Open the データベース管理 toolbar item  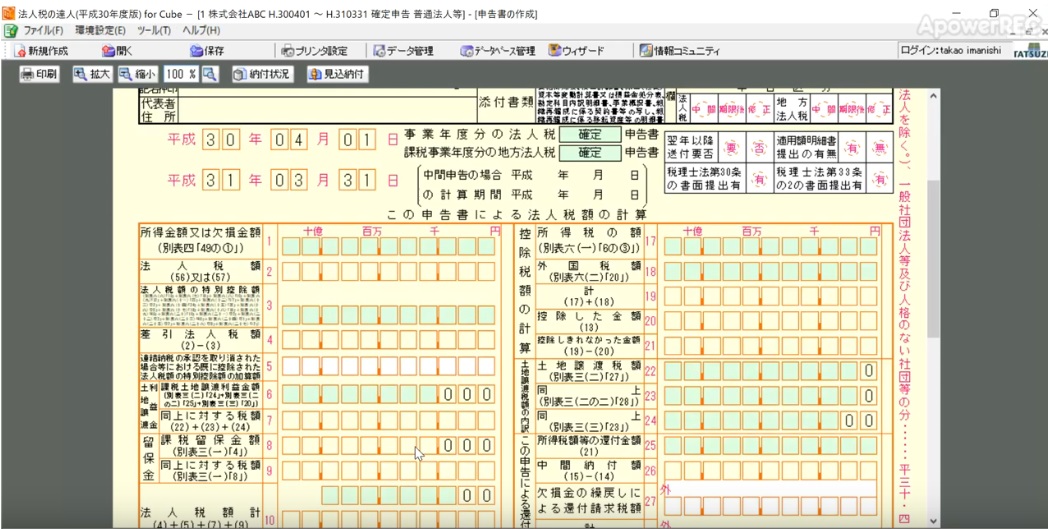click(497, 51)
